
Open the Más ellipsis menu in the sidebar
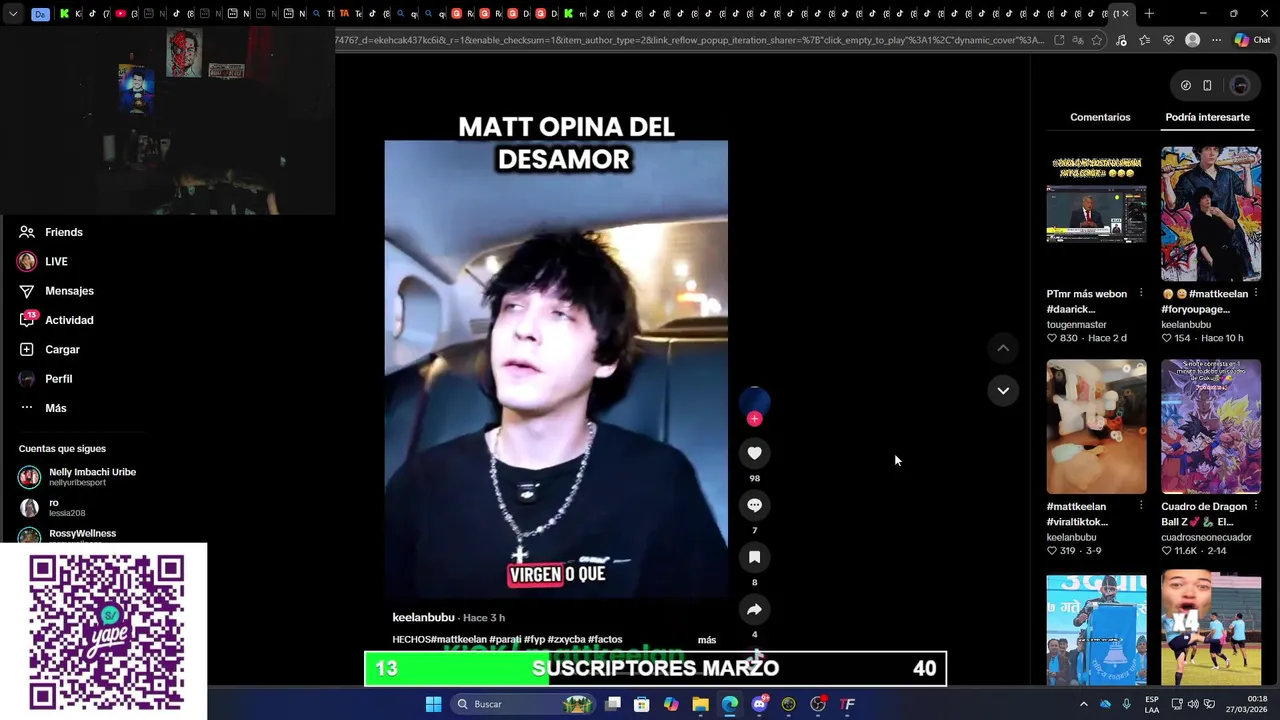pos(43,408)
